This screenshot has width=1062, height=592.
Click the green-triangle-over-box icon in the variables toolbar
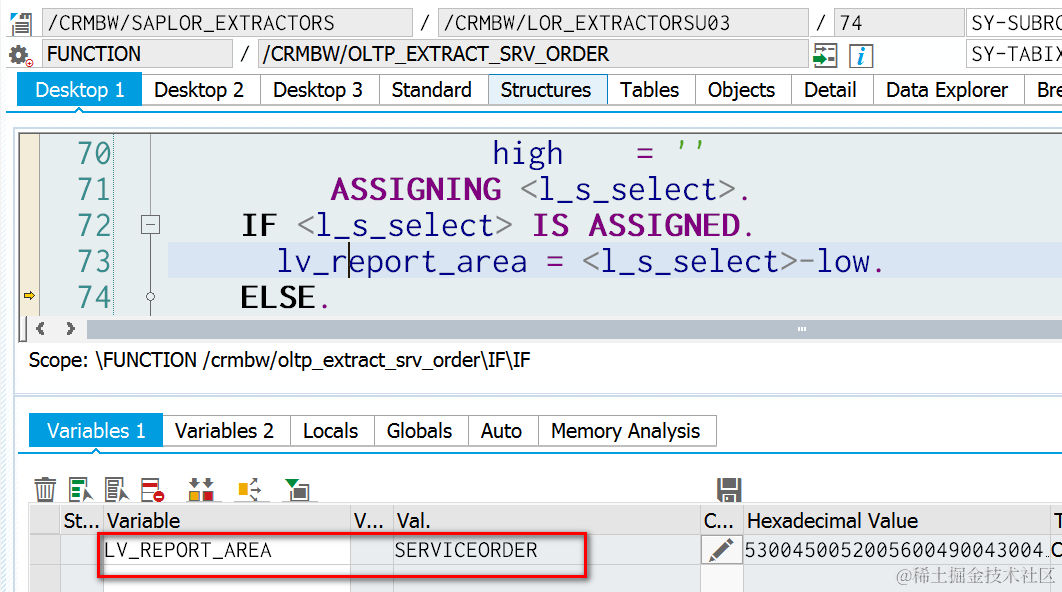[x=297, y=489]
